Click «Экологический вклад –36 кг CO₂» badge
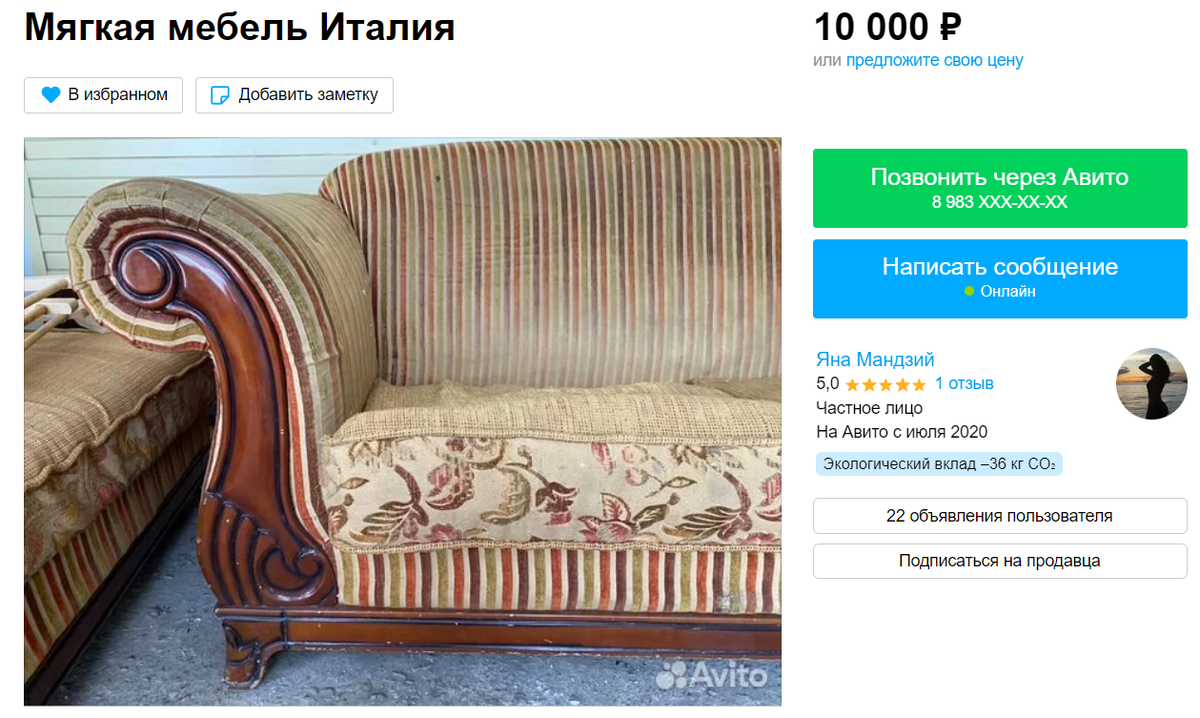Image resolution: width=1200 pixels, height=718 pixels. tap(939, 464)
